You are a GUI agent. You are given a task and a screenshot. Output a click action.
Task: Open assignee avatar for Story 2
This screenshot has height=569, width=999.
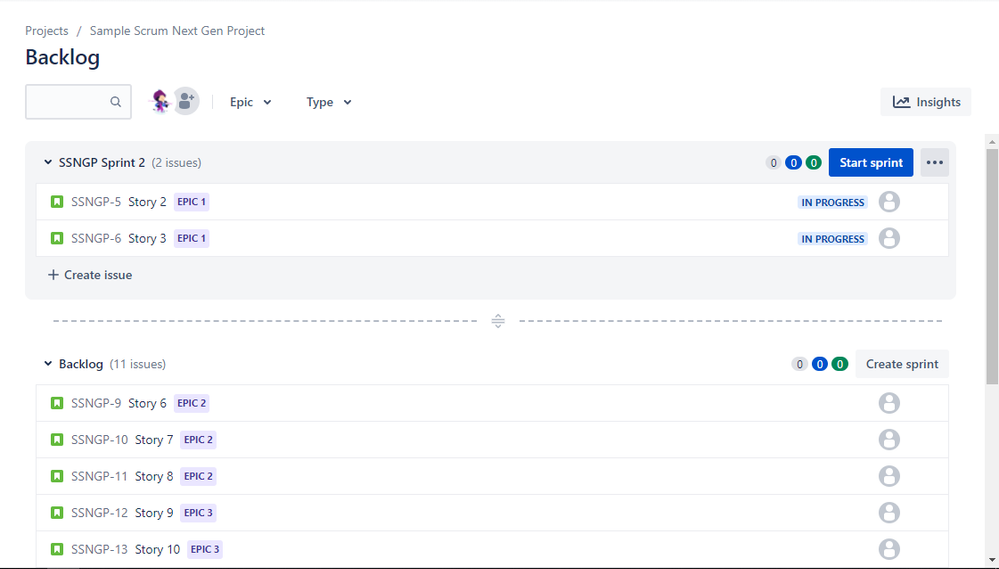(x=889, y=202)
